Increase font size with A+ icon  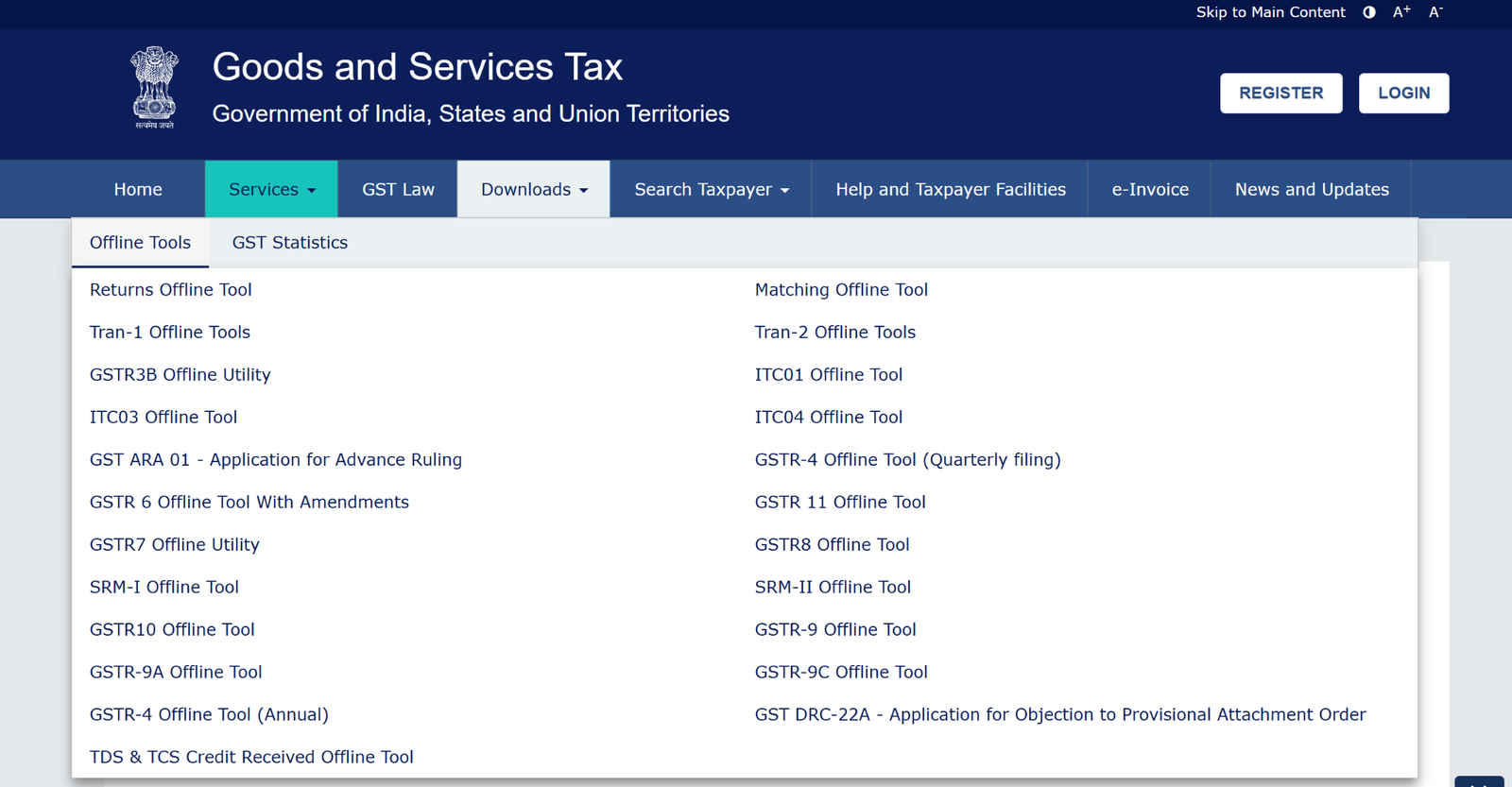coord(1401,12)
